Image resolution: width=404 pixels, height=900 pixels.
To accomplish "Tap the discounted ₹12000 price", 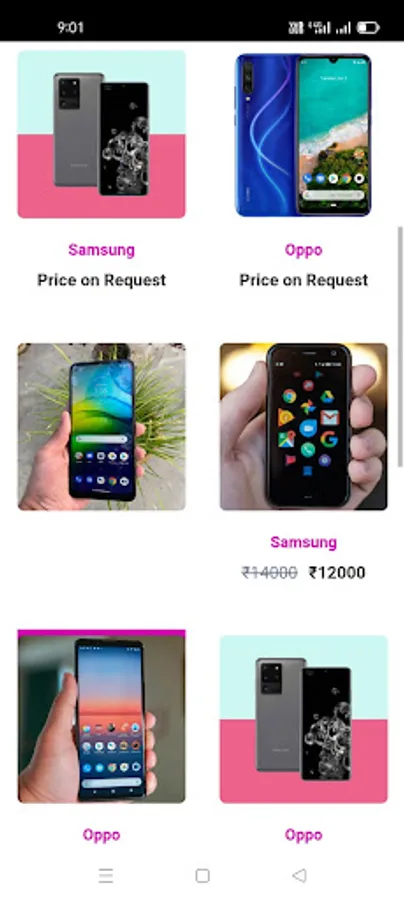I will pyautogui.click(x=337, y=573).
